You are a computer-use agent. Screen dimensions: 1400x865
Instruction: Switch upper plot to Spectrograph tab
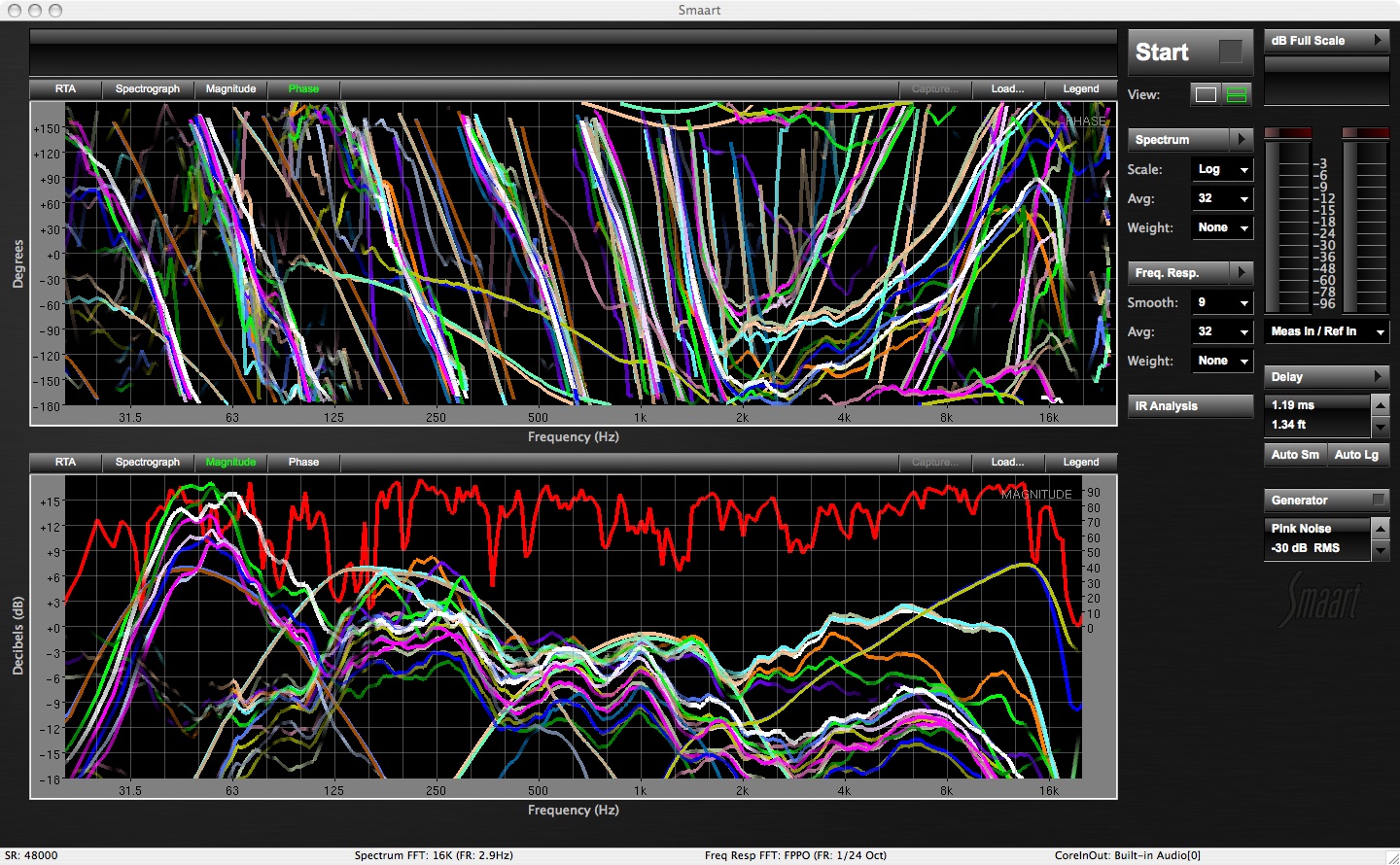(x=148, y=88)
